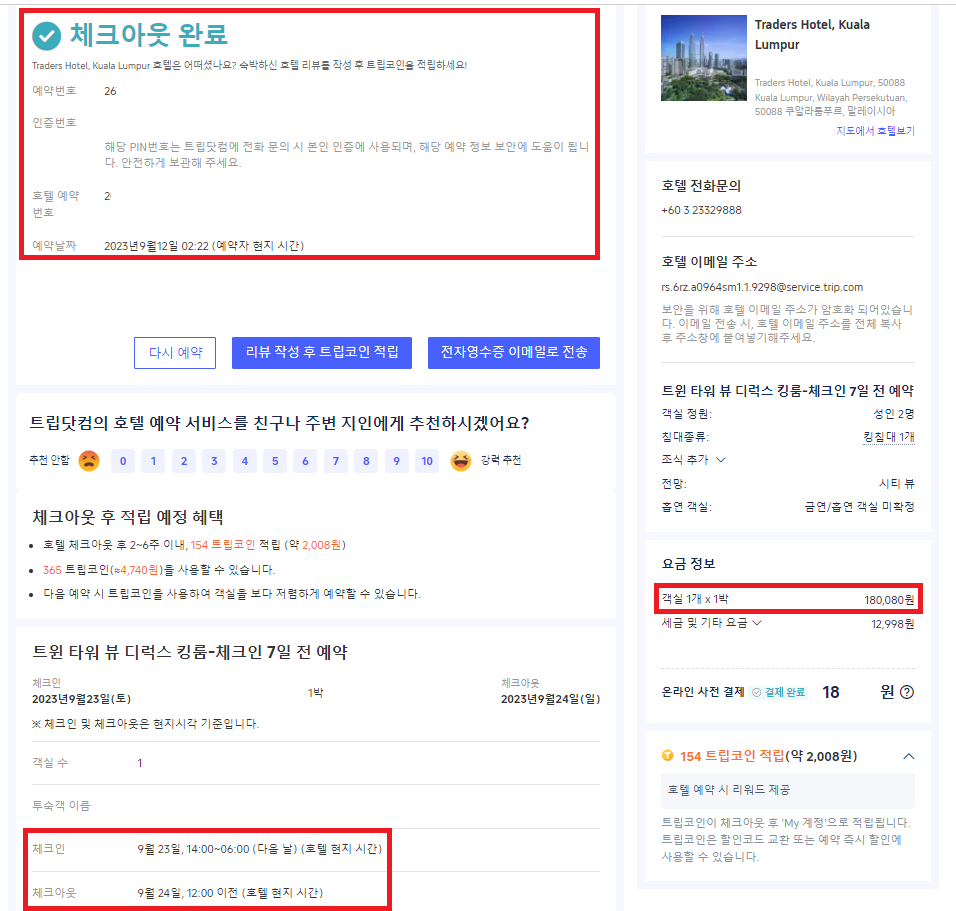Viewport: 956px width, 911px height.
Task: Click 리뷰 작성 후 트립코인 적립 button
Action: [x=321, y=353]
